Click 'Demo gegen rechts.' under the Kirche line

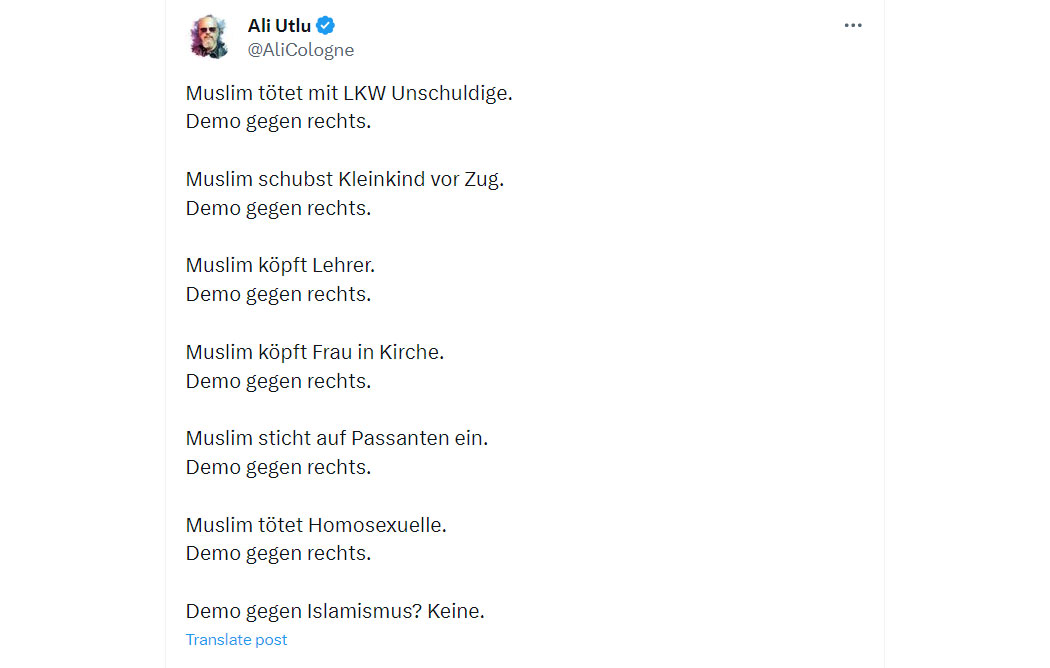click(278, 382)
